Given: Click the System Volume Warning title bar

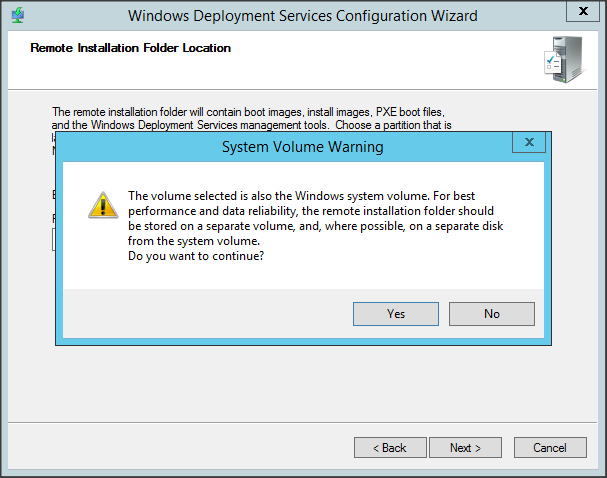Looking at the screenshot, I should click(x=301, y=147).
